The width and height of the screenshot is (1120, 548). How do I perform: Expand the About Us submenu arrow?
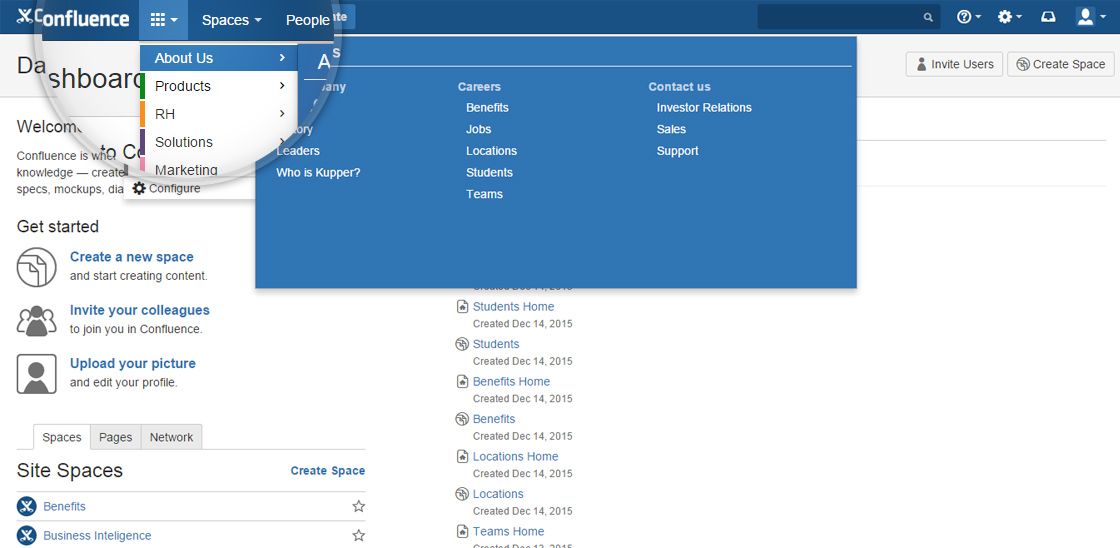tap(283, 58)
